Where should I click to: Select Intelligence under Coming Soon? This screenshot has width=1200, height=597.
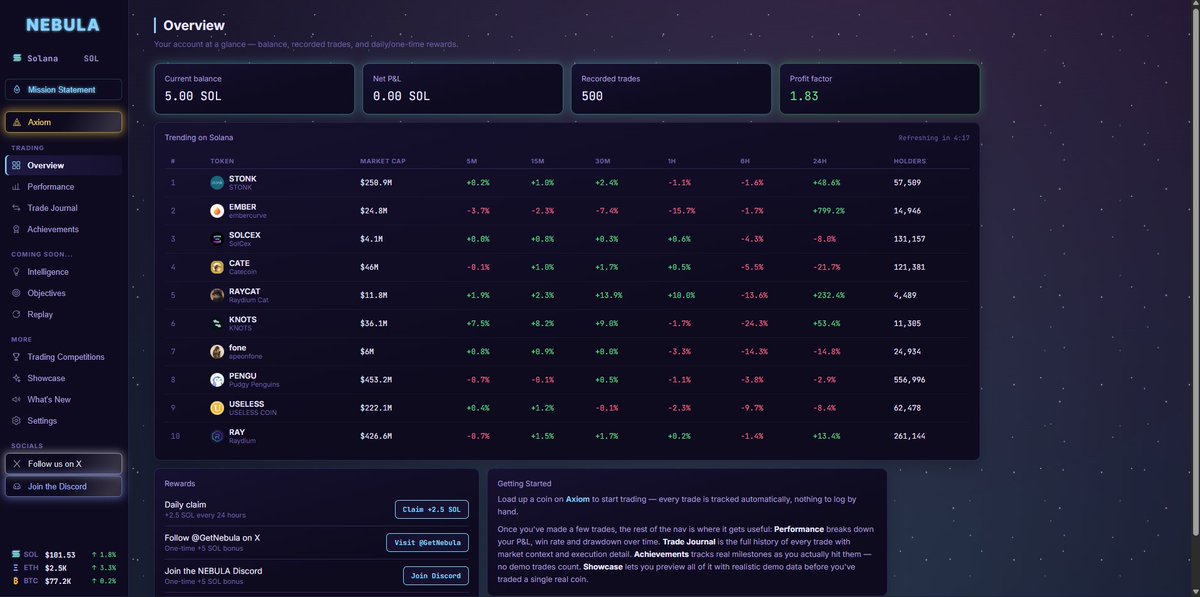[x=63, y=272]
